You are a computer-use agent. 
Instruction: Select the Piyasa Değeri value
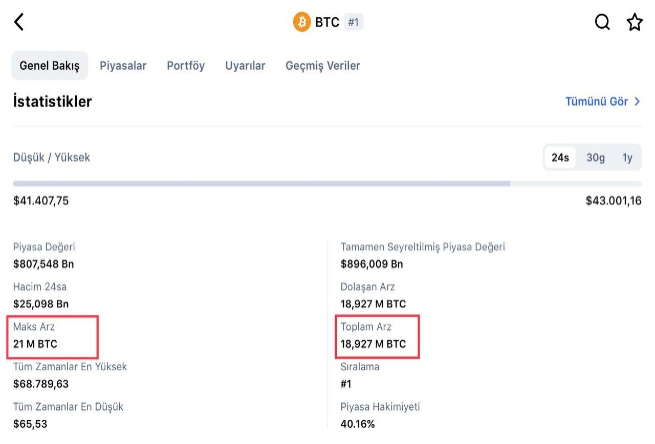[x=43, y=264]
